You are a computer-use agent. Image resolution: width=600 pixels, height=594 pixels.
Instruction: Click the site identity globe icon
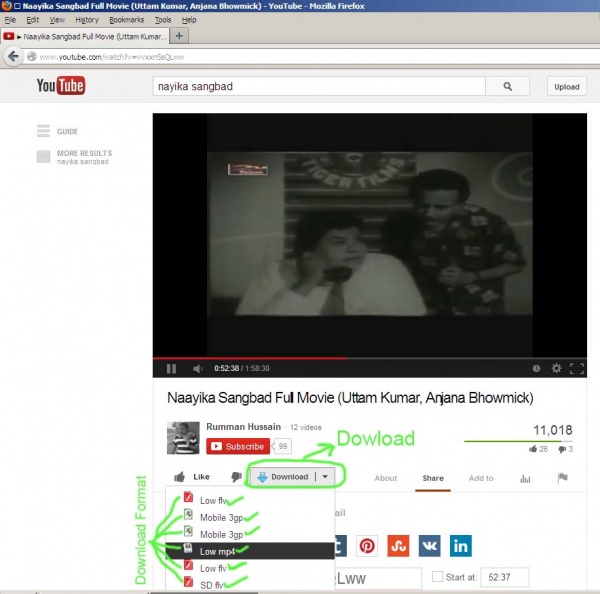[32, 57]
